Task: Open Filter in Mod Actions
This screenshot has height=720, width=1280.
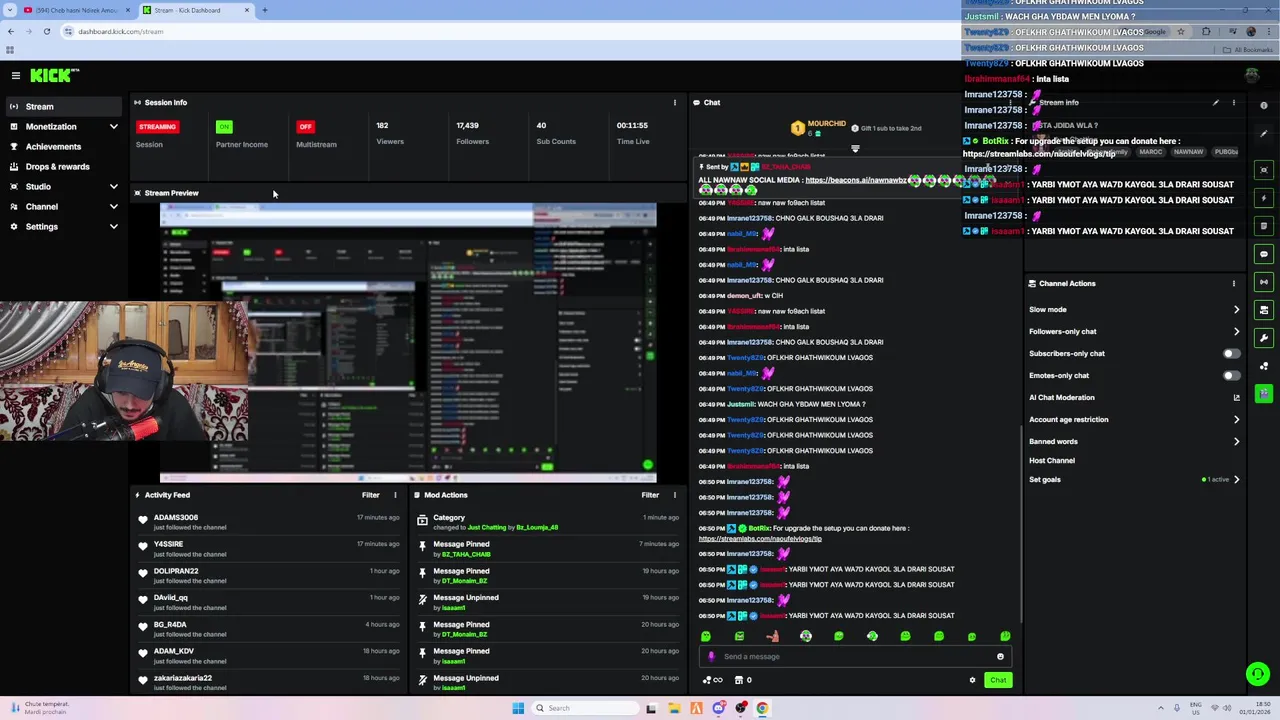Action: [x=650, y=495]
